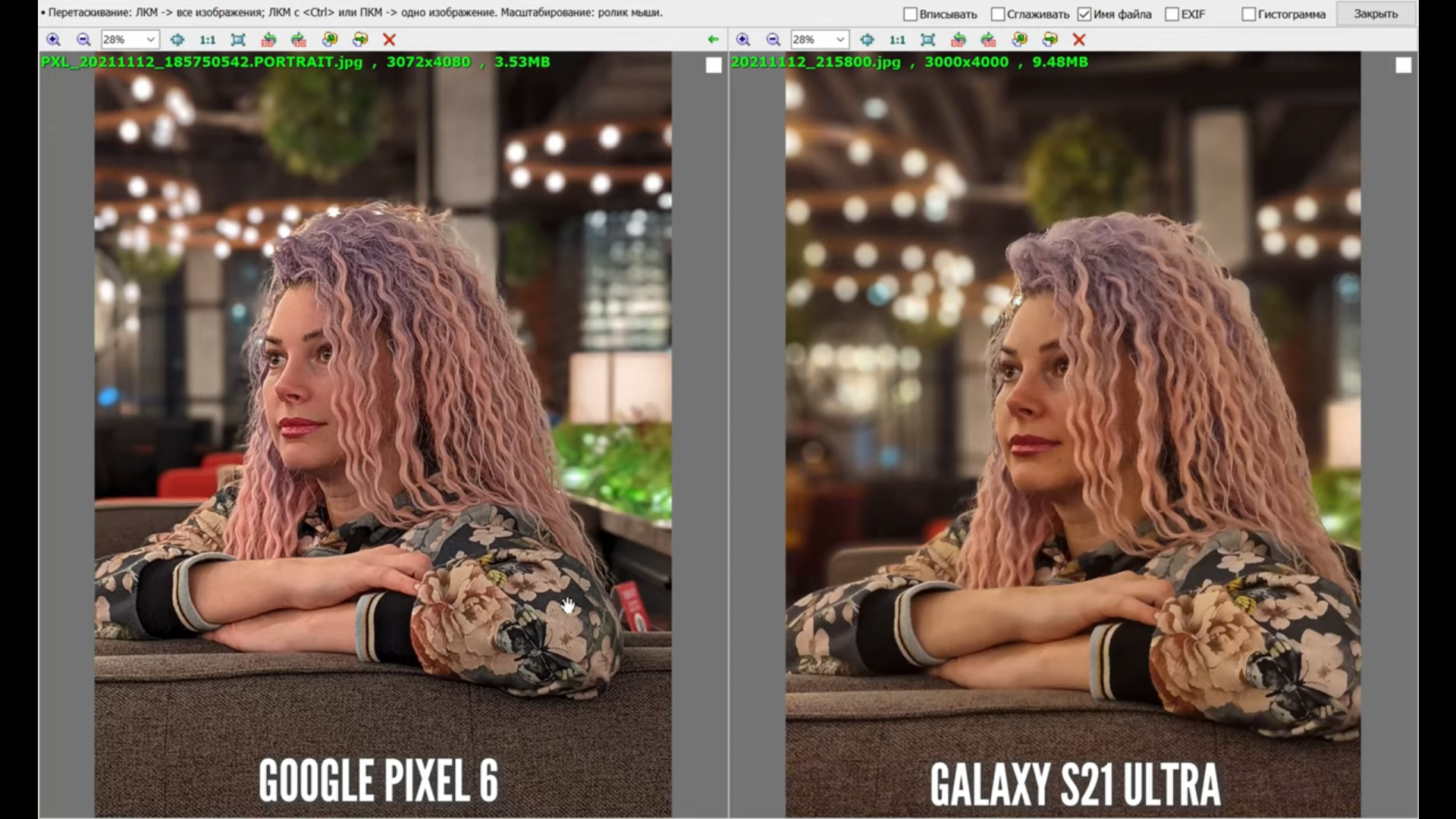This screenshot has width=1456, height=819.
Task: Click the Google Pixel 6 portrait photo
Action: pos(383,434)
